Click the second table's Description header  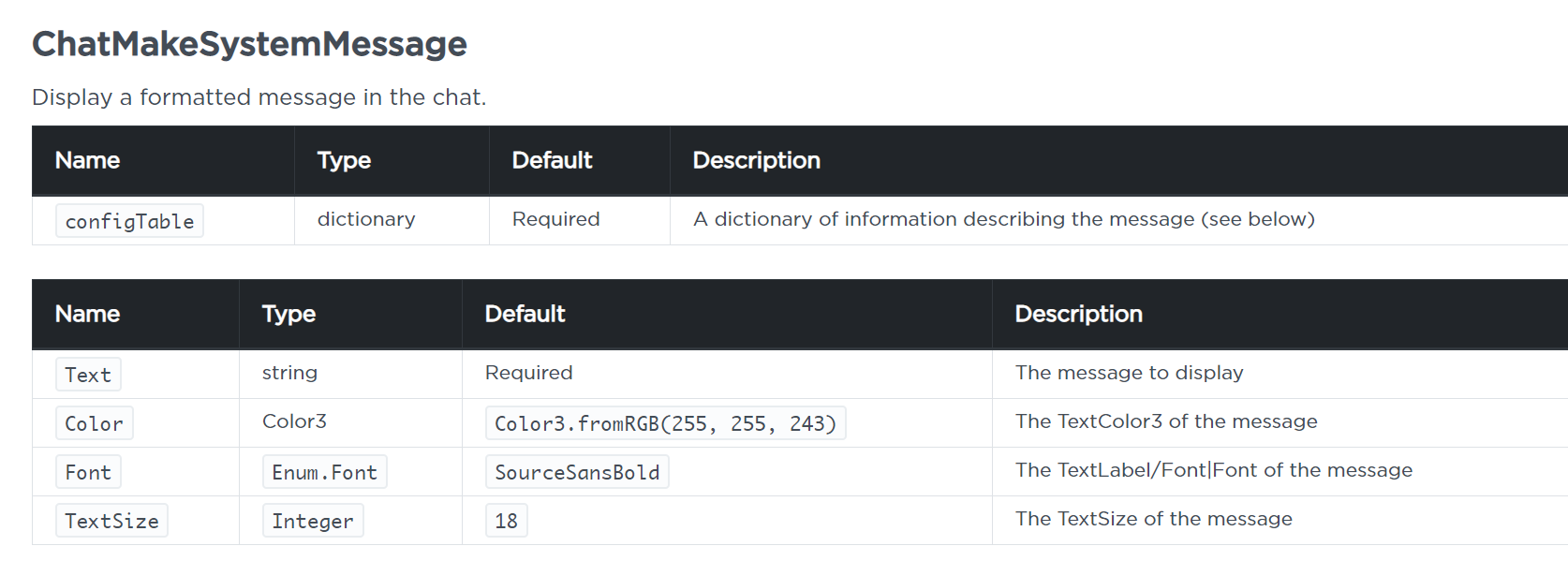1078,314
